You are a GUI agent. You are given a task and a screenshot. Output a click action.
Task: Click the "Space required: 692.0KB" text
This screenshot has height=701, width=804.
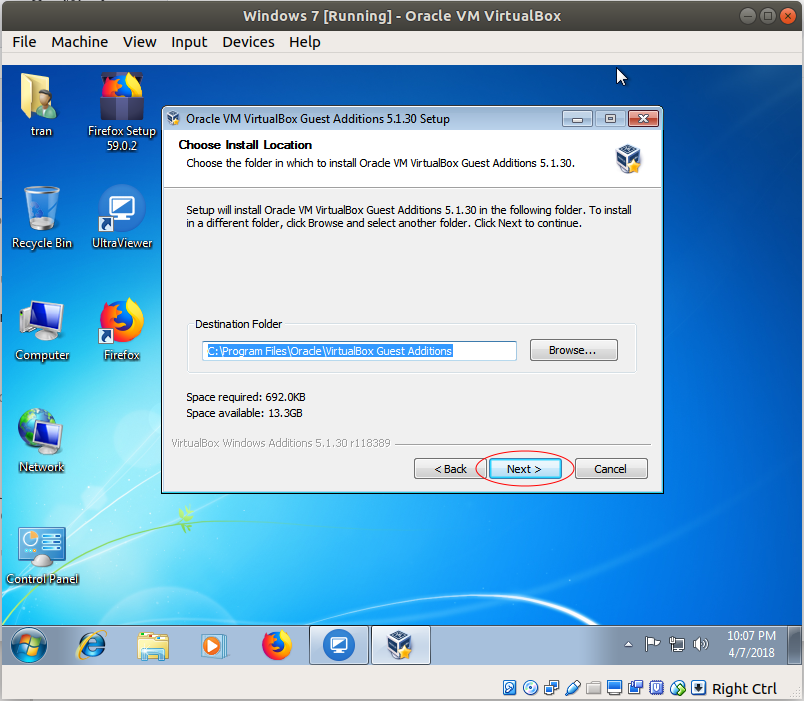[x=246, y=397]
